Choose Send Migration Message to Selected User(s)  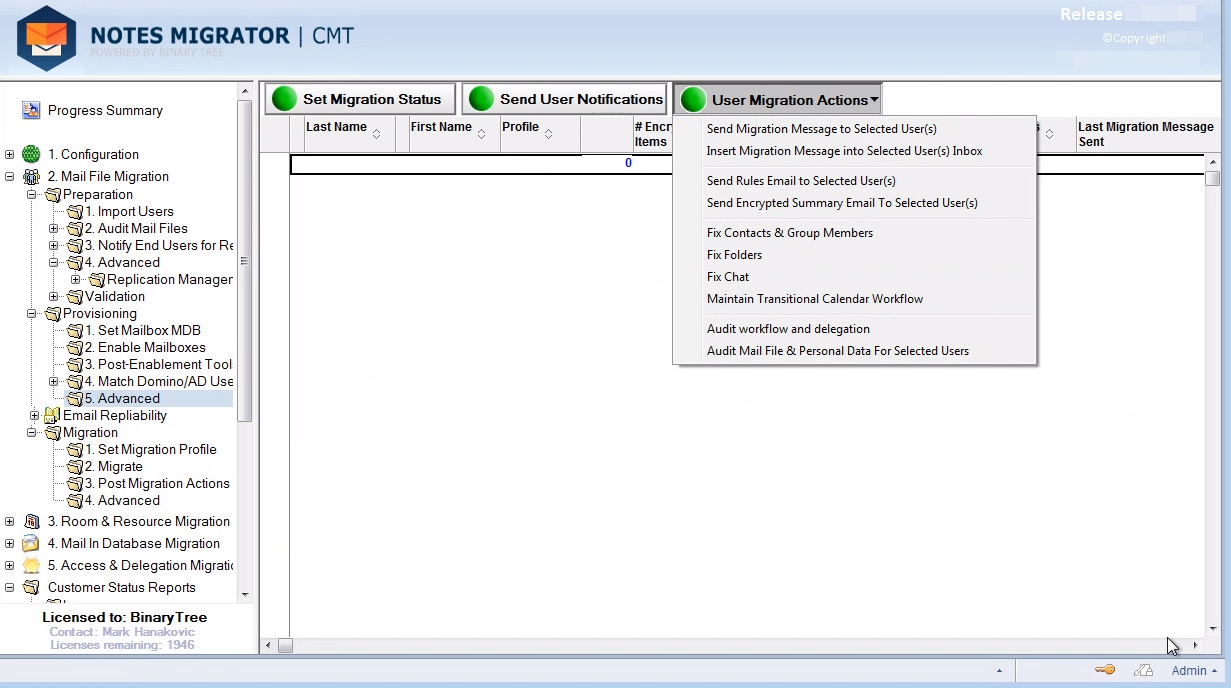822,129
